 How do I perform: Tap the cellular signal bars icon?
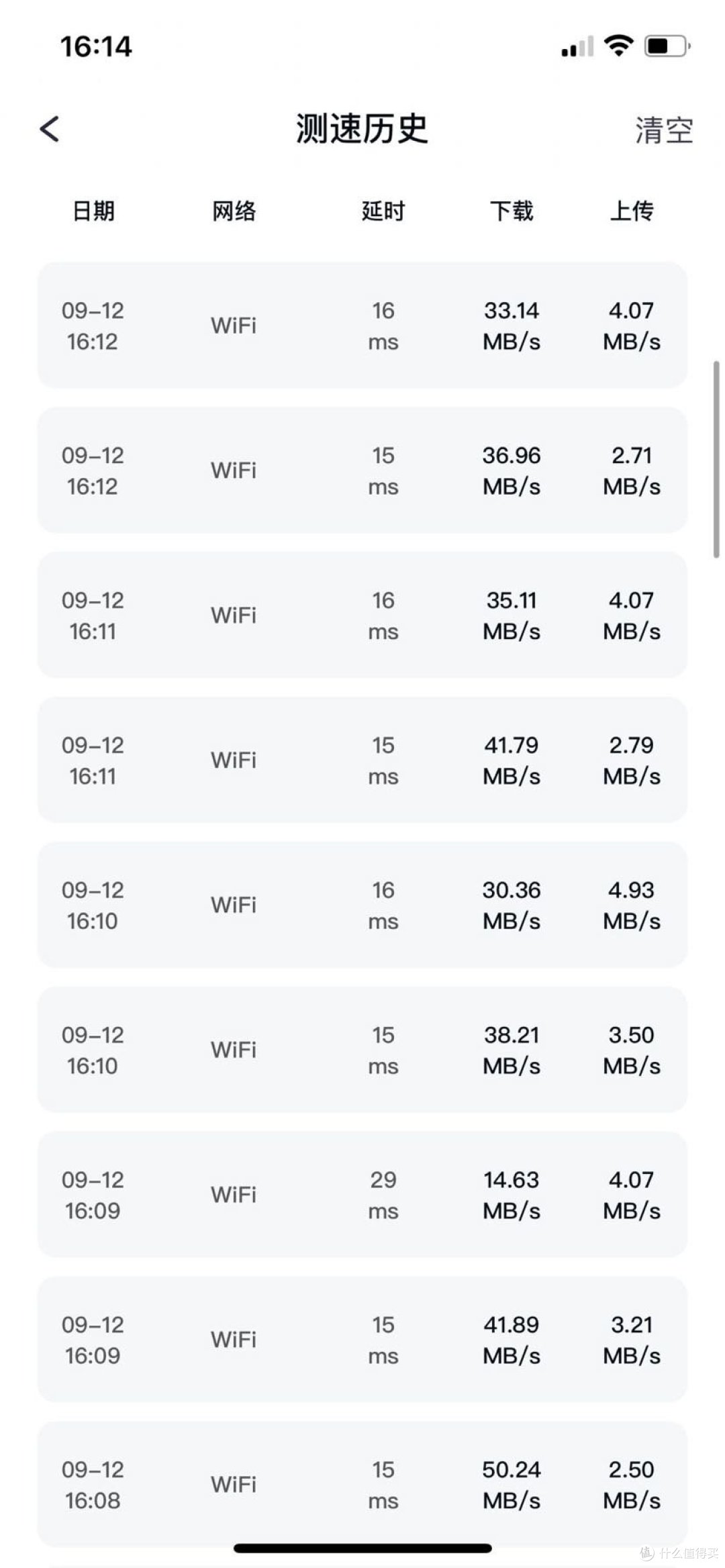point(578,46)
